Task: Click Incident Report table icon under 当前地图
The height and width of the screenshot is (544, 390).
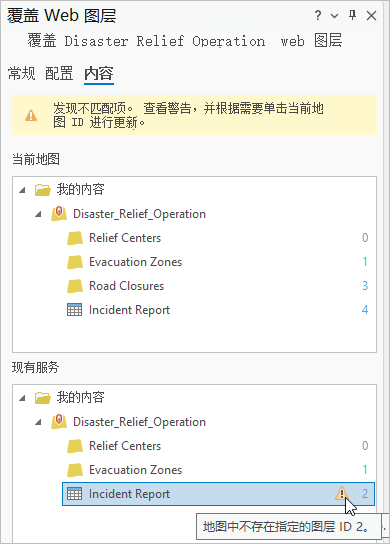Action: [x=74, y=309]
